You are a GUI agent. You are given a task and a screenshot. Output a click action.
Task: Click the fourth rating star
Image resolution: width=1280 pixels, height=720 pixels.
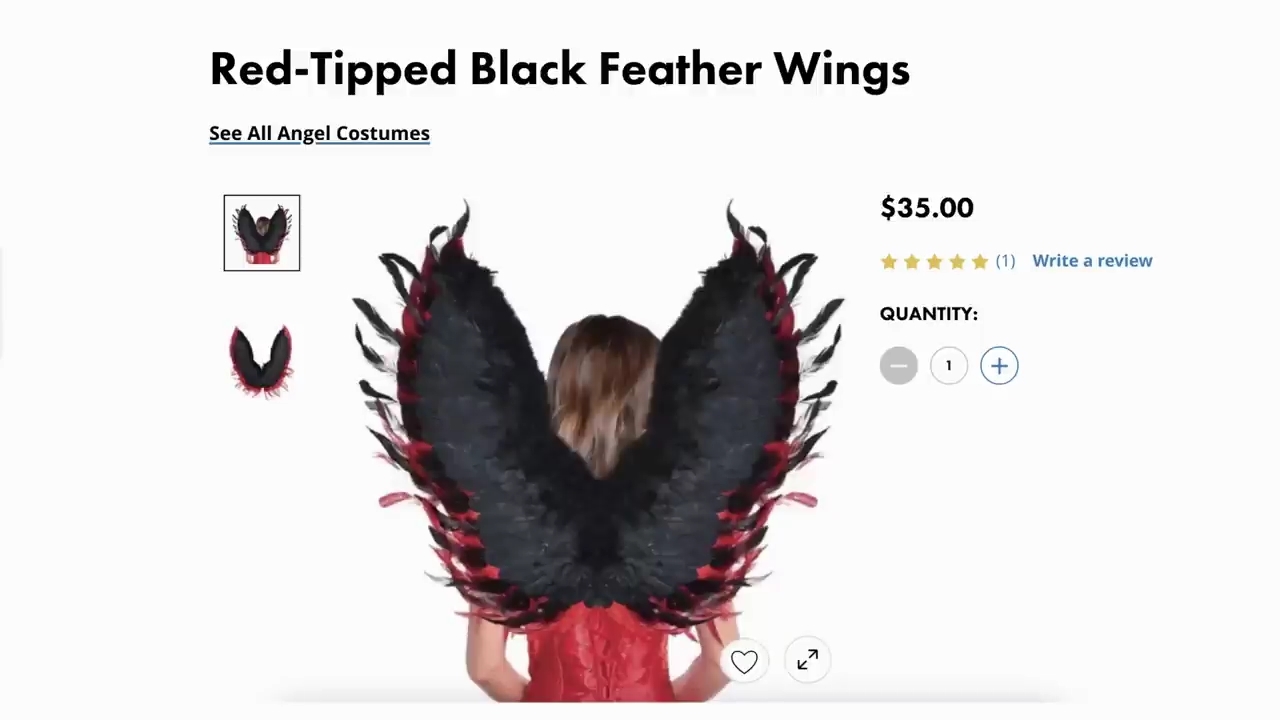957,262
